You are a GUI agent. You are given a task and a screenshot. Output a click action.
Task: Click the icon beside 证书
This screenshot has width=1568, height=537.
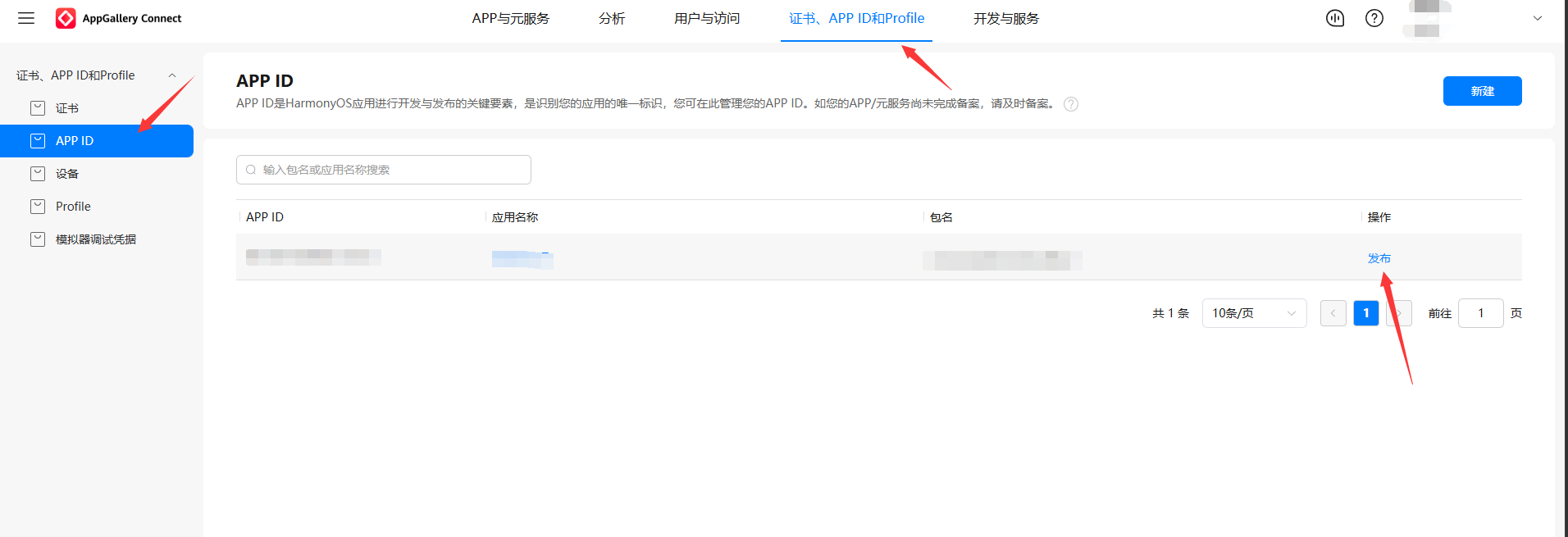pos(38,108)
